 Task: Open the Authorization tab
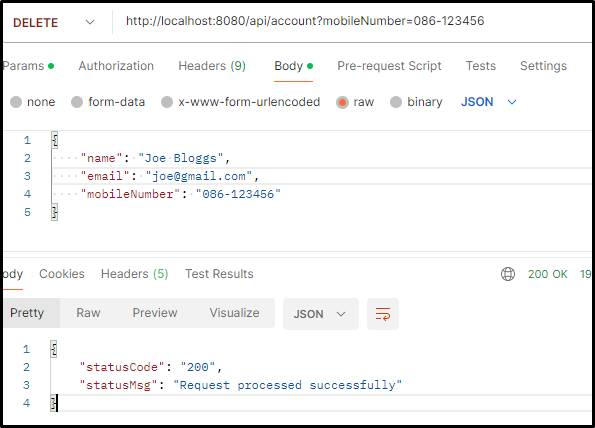click(x=116, y=66)
